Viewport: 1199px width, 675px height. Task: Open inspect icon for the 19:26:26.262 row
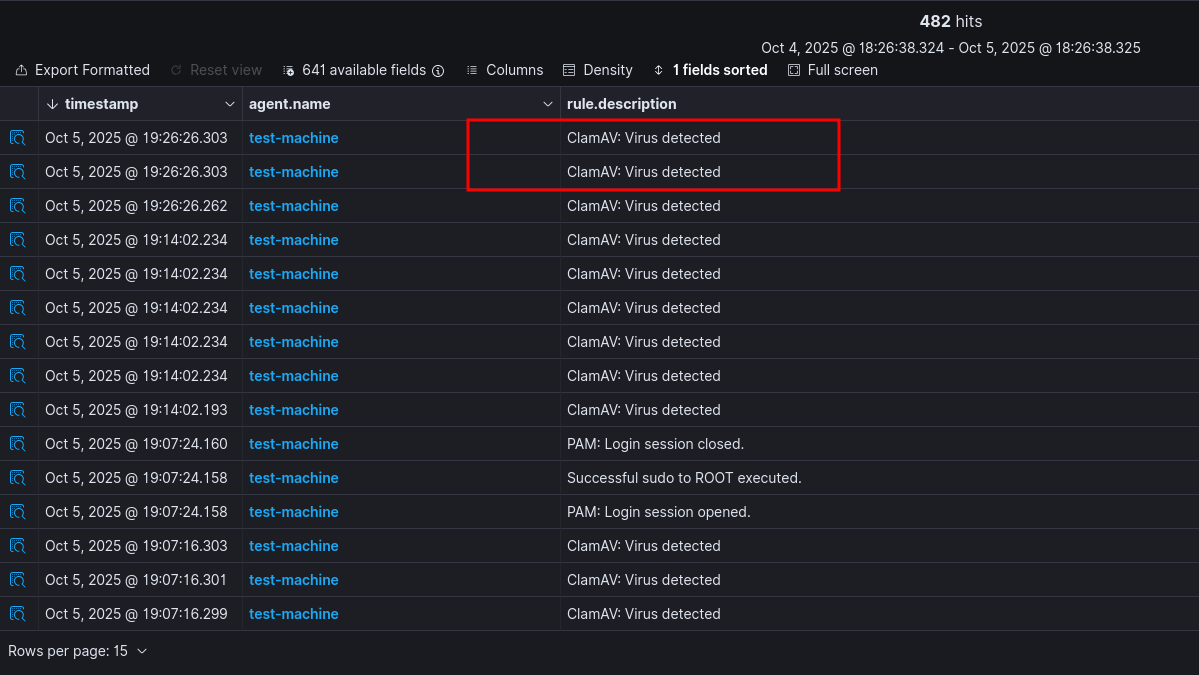tap(18, 206)
